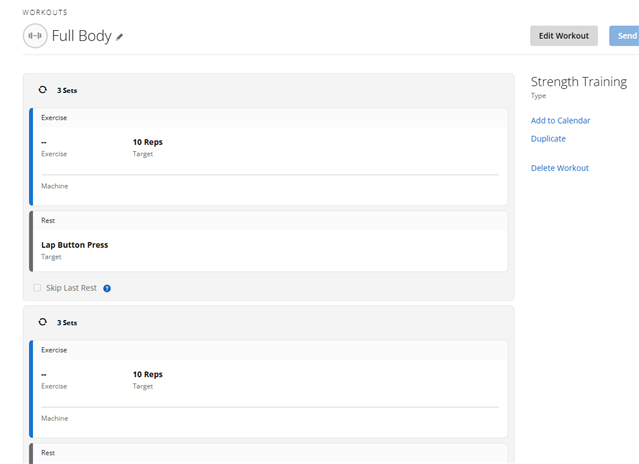The width and height of the screenshot is (639, 464).
Task: Select the Duplicate link
Action: click(x=548, y=139)
